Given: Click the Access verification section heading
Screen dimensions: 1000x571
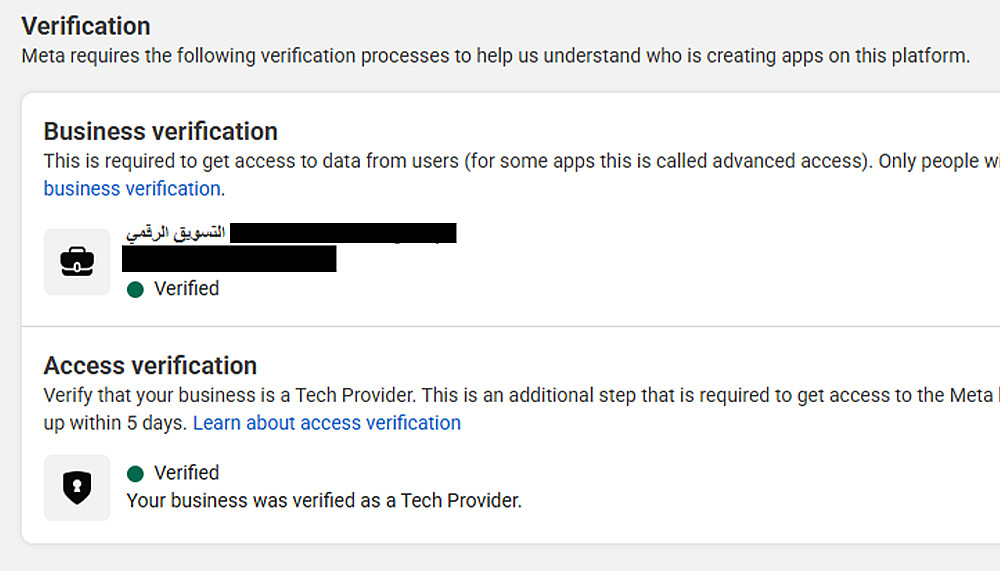Looking at the screenshot, I should (150, 365).
